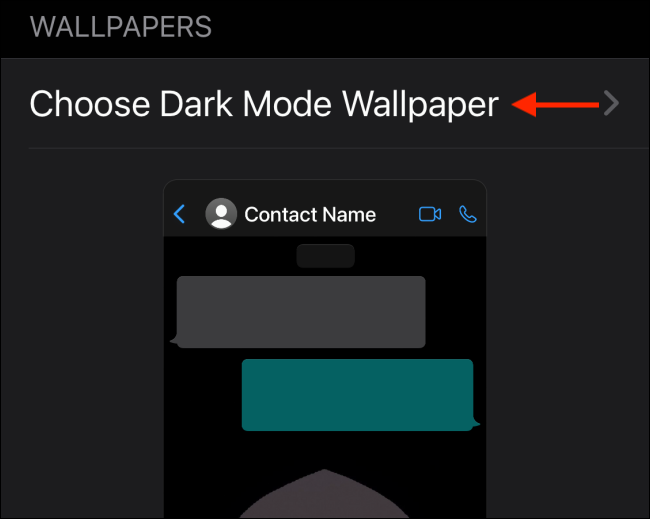
Task: Click the chat preview header bar
Action: click(x=325, y=209)
